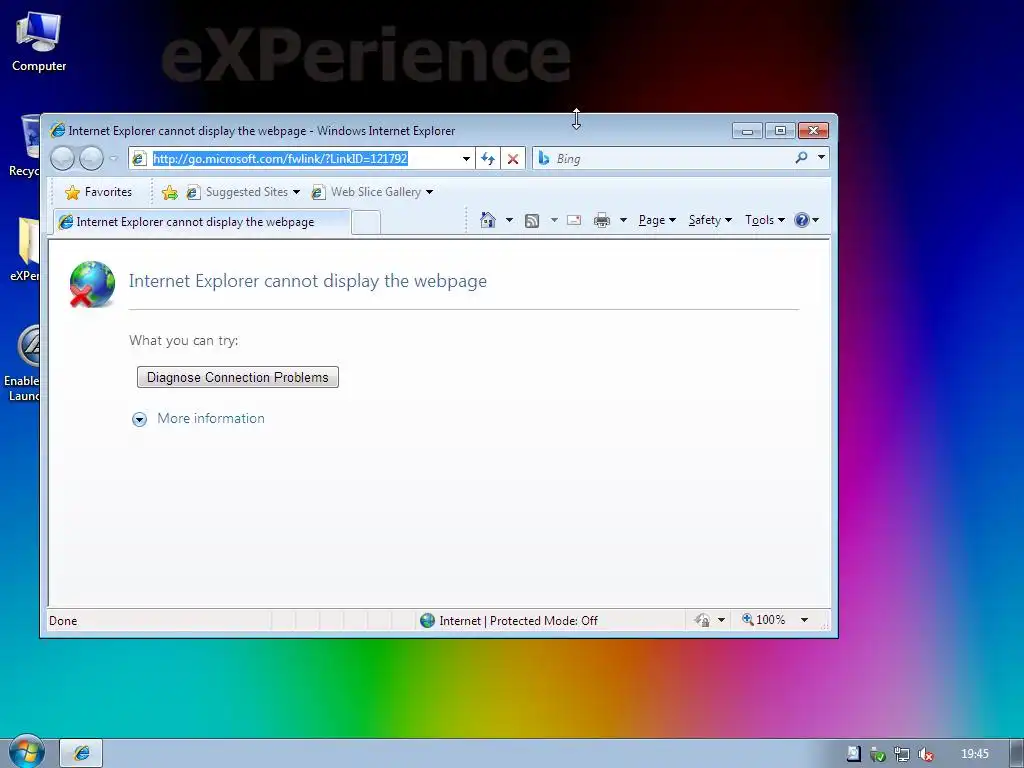
Task: Open the Safety menu
Action: coord(711,220)
